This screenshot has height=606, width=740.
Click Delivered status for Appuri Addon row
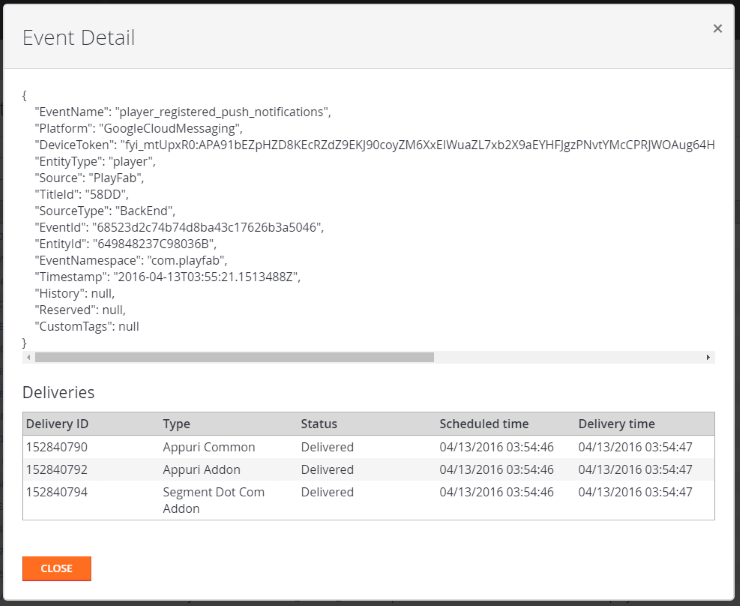(x=327, y=470)
